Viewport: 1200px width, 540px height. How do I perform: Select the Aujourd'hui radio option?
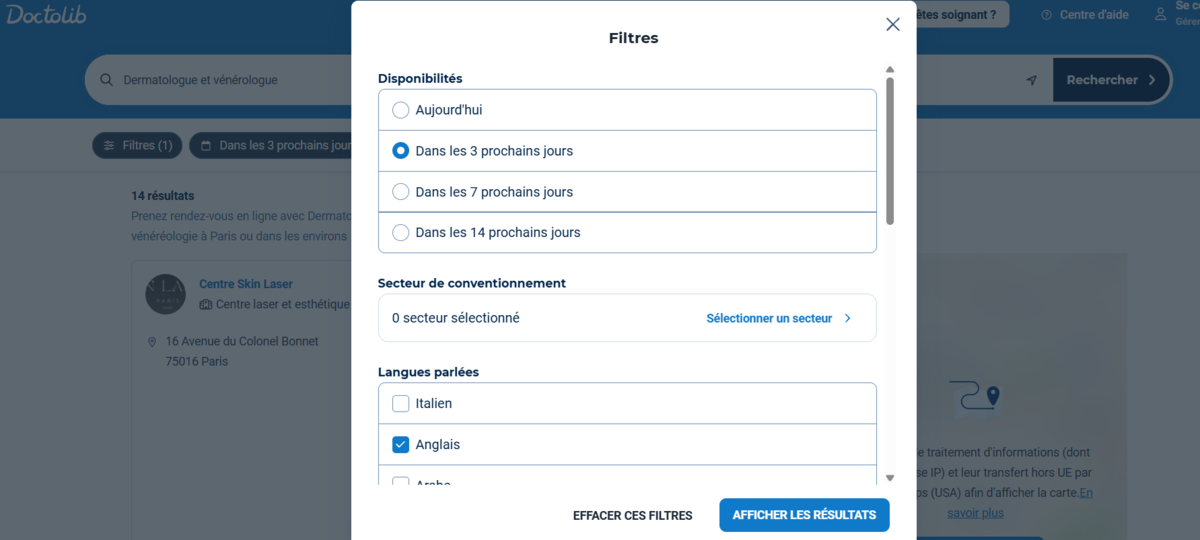click(401, 110)
